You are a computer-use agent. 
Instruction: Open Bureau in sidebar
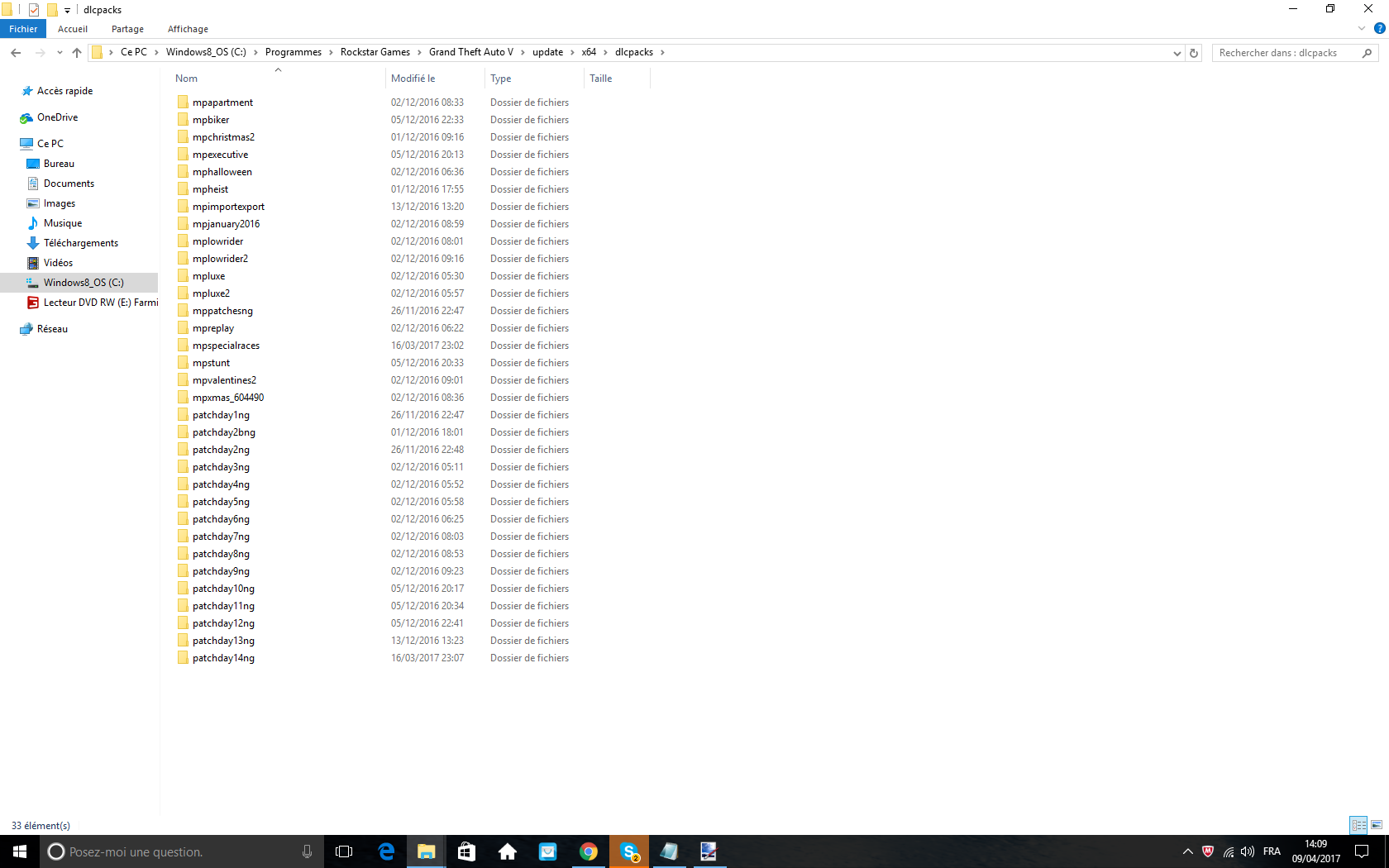click(x=59, y=164)
